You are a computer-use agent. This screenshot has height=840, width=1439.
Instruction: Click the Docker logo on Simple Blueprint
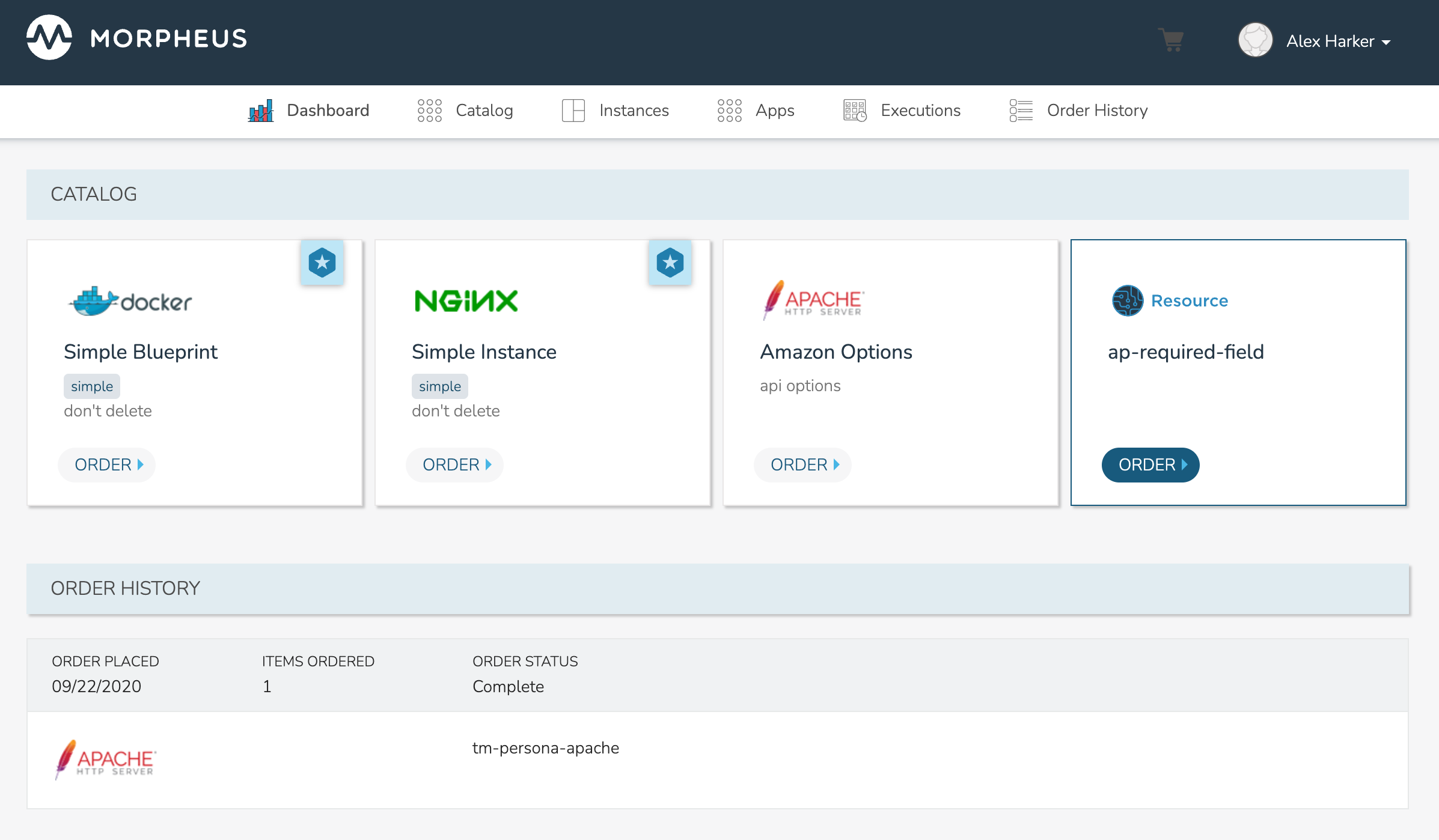[130, 301]
